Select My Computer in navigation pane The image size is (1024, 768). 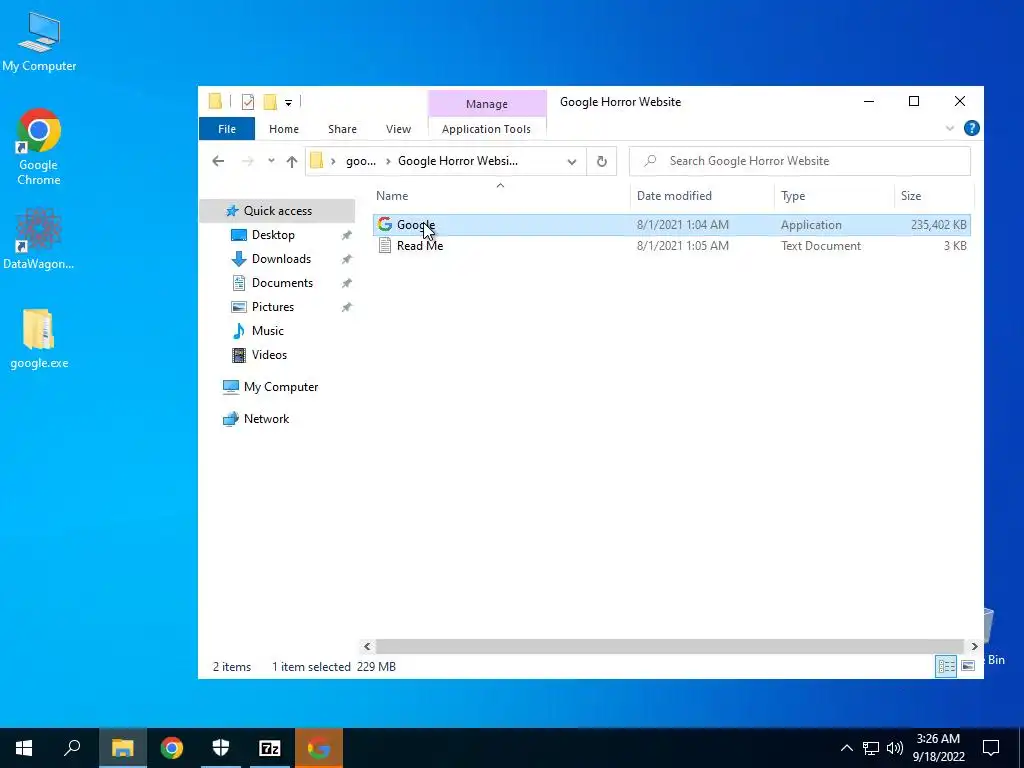pos(281,387)
